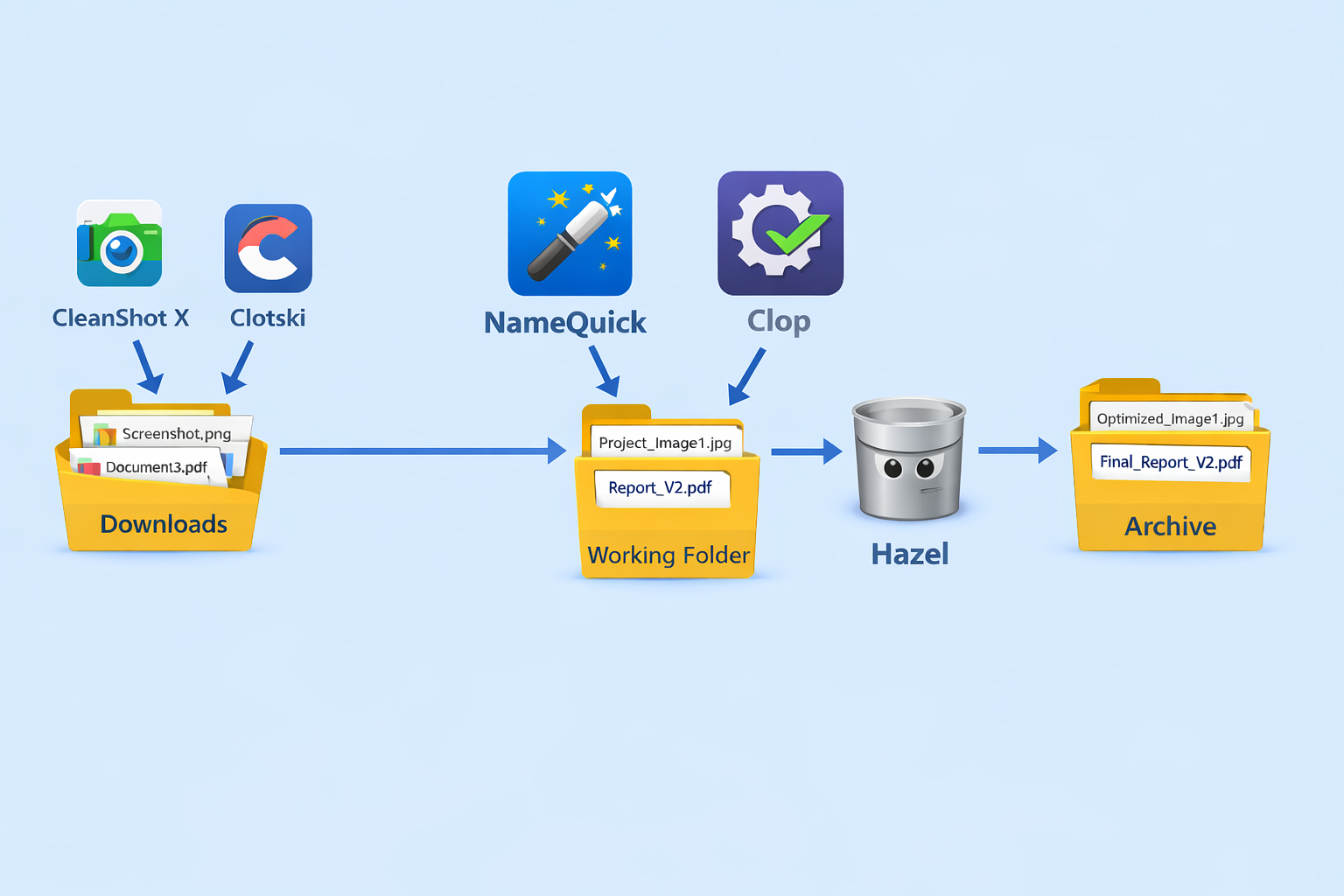Select Project_Image1.jpg in the Working Folder
Image resolution: width=1344 pixels, height=896 pixels.
pos(666,443)
